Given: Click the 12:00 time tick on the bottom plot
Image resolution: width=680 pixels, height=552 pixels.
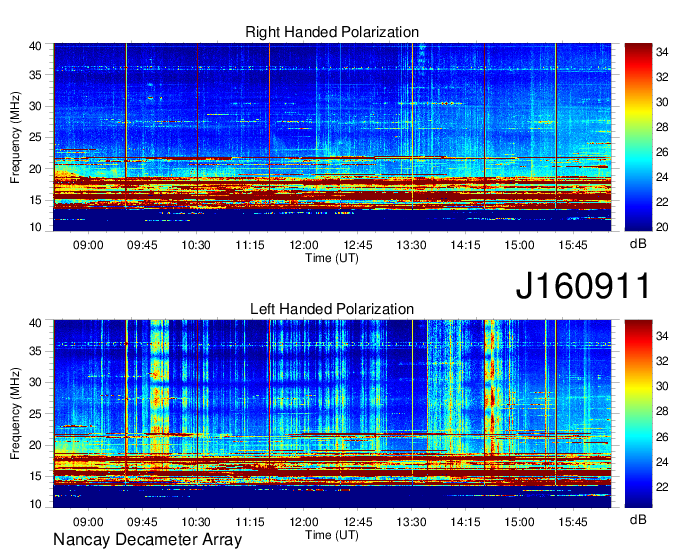Looking at the screenshot, I should point(304,522).
